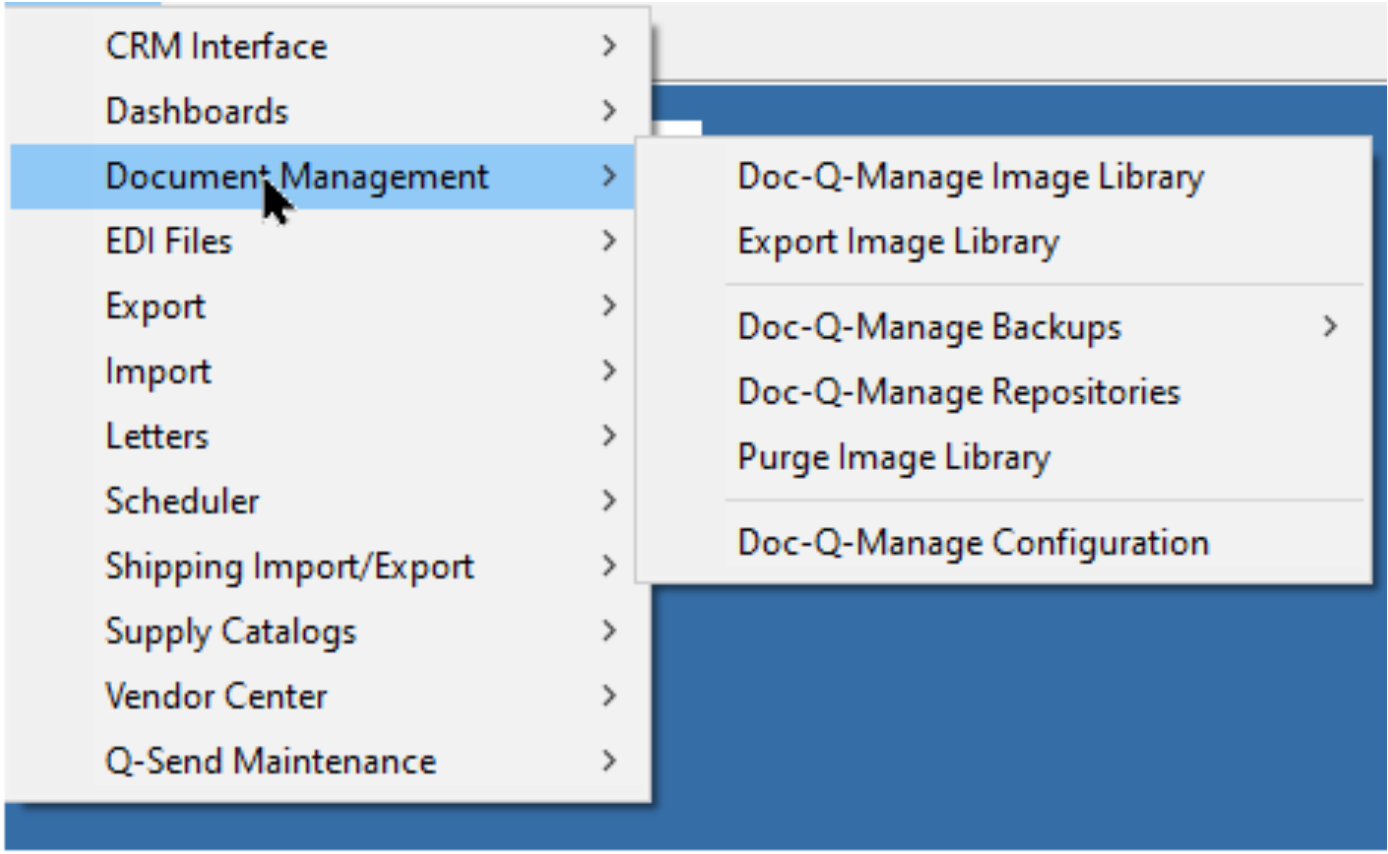Open Doc-Q-Manage Repositories

click(1003, 392)
